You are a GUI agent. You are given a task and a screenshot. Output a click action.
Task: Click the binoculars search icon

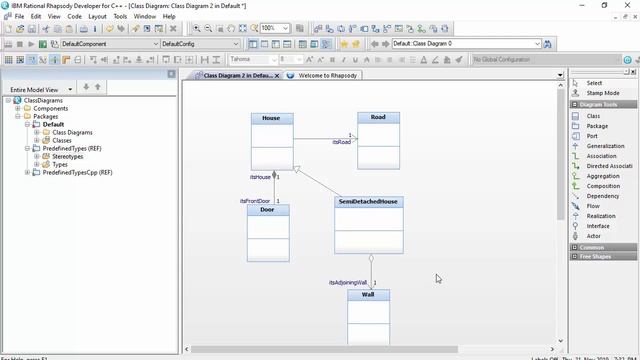[548, 44]
